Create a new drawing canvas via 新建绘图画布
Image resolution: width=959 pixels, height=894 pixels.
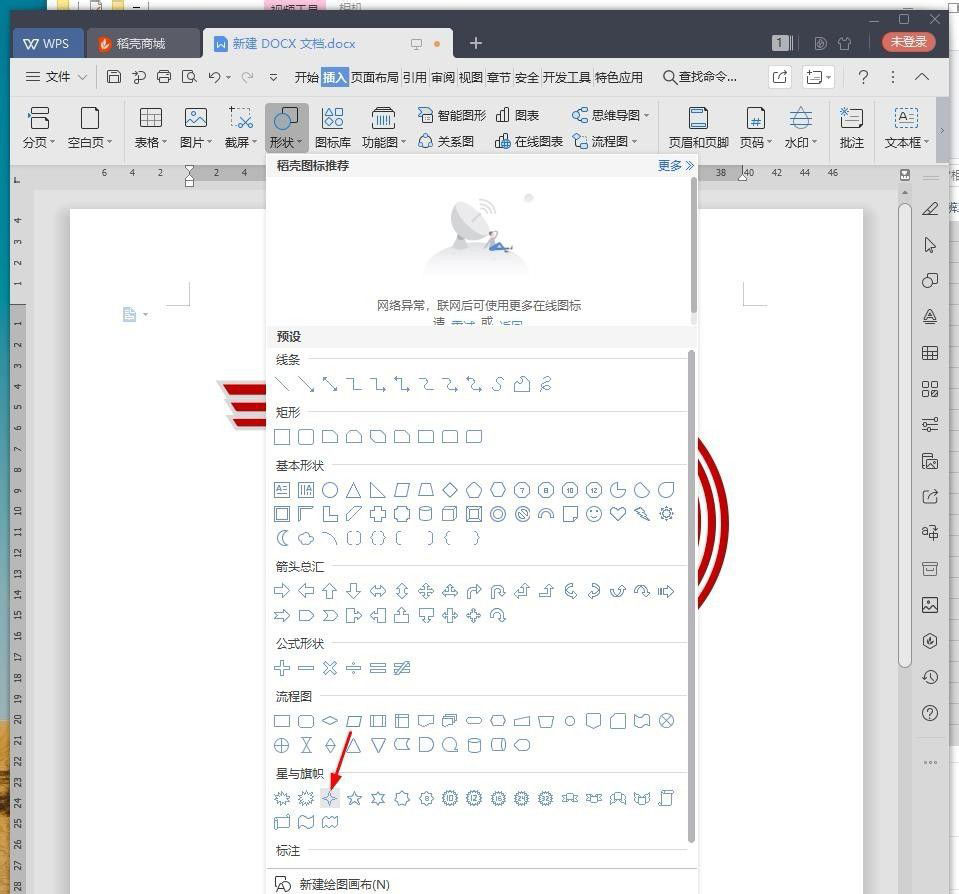pos(344,884)
